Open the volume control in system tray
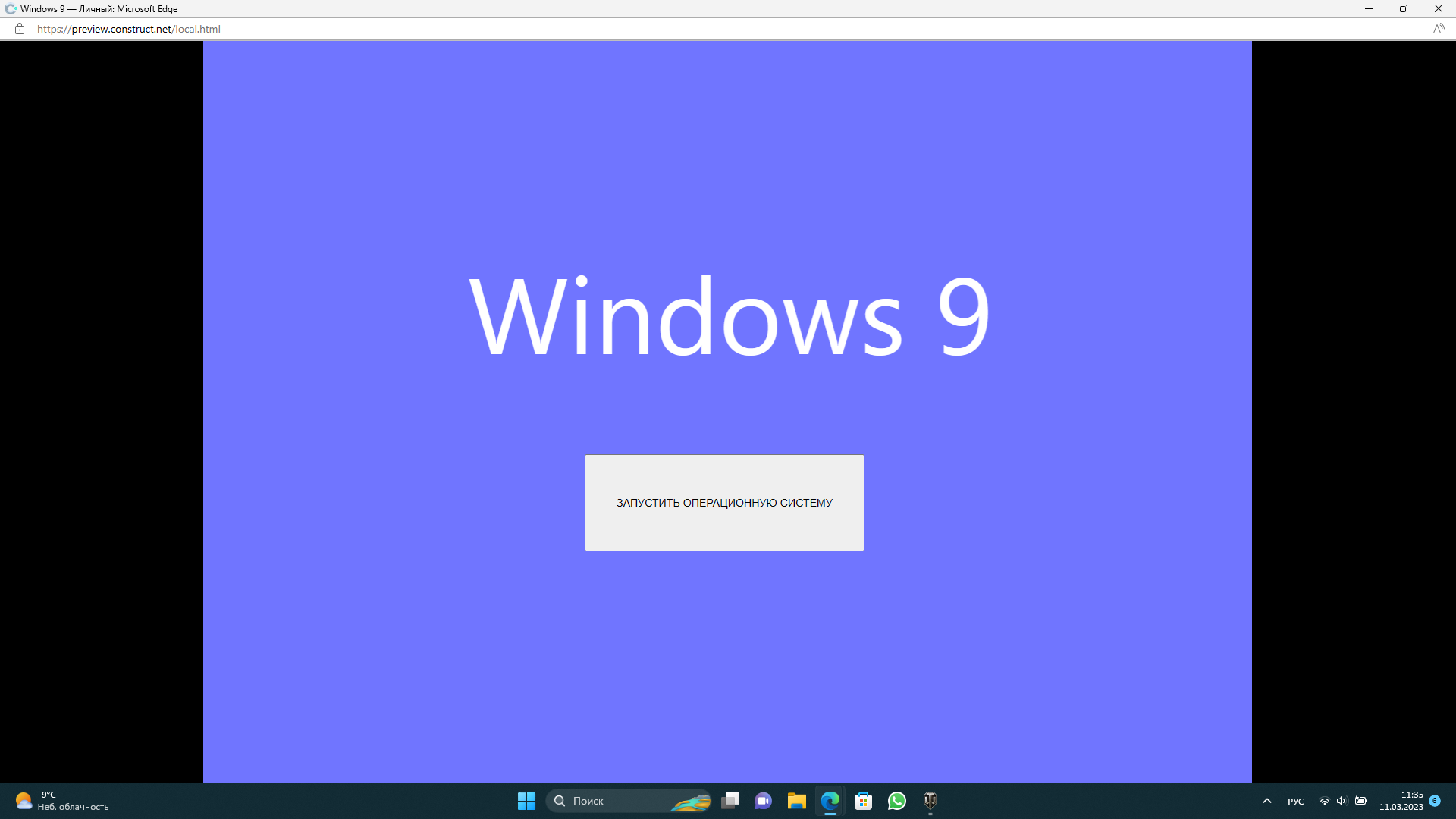 1342,801
